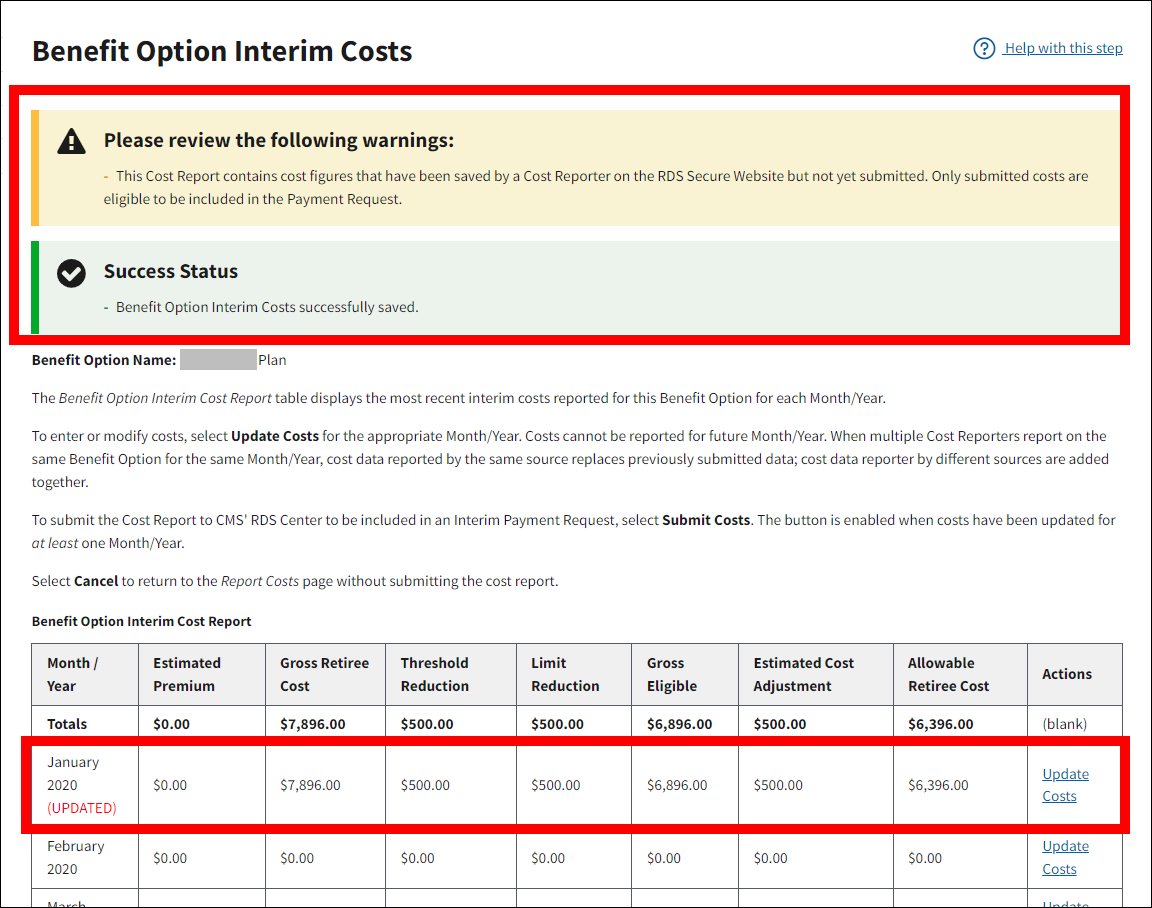Screen dimensions: 1152x908
Task: Click the 'Actions' column header
Action: [x=1067, y=674]
